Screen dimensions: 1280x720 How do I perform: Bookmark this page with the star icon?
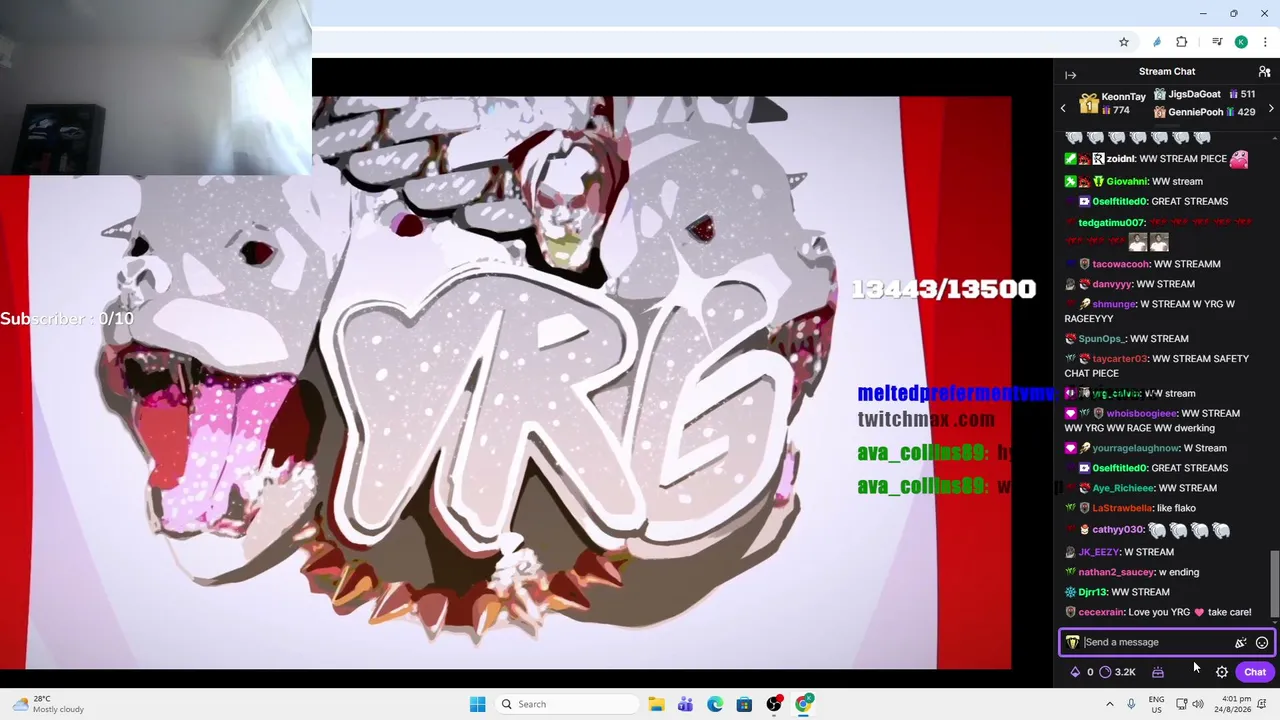(1124, 42)
